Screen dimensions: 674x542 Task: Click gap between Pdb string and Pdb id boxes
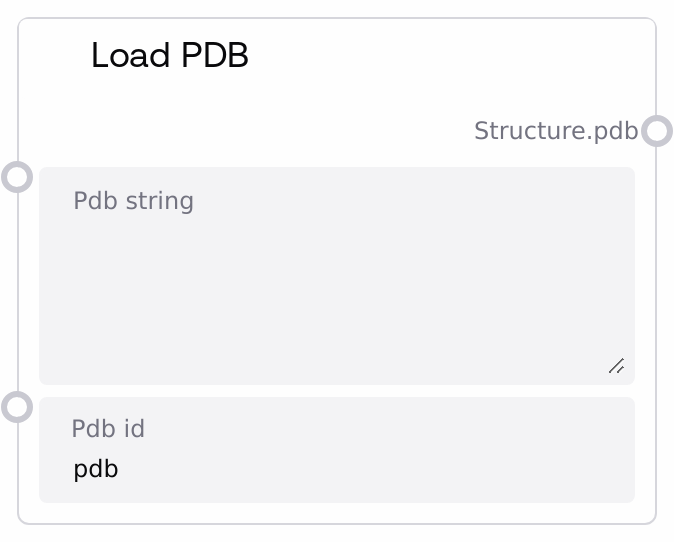(336, 391)
